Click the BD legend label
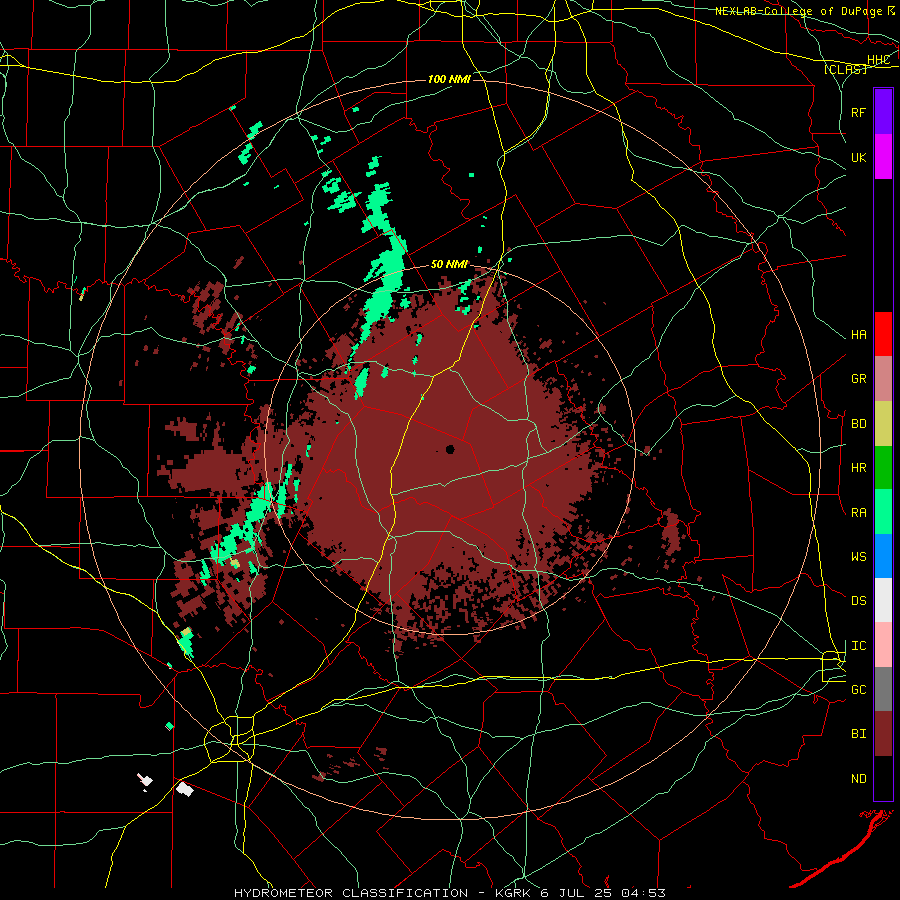 [859, 424]
